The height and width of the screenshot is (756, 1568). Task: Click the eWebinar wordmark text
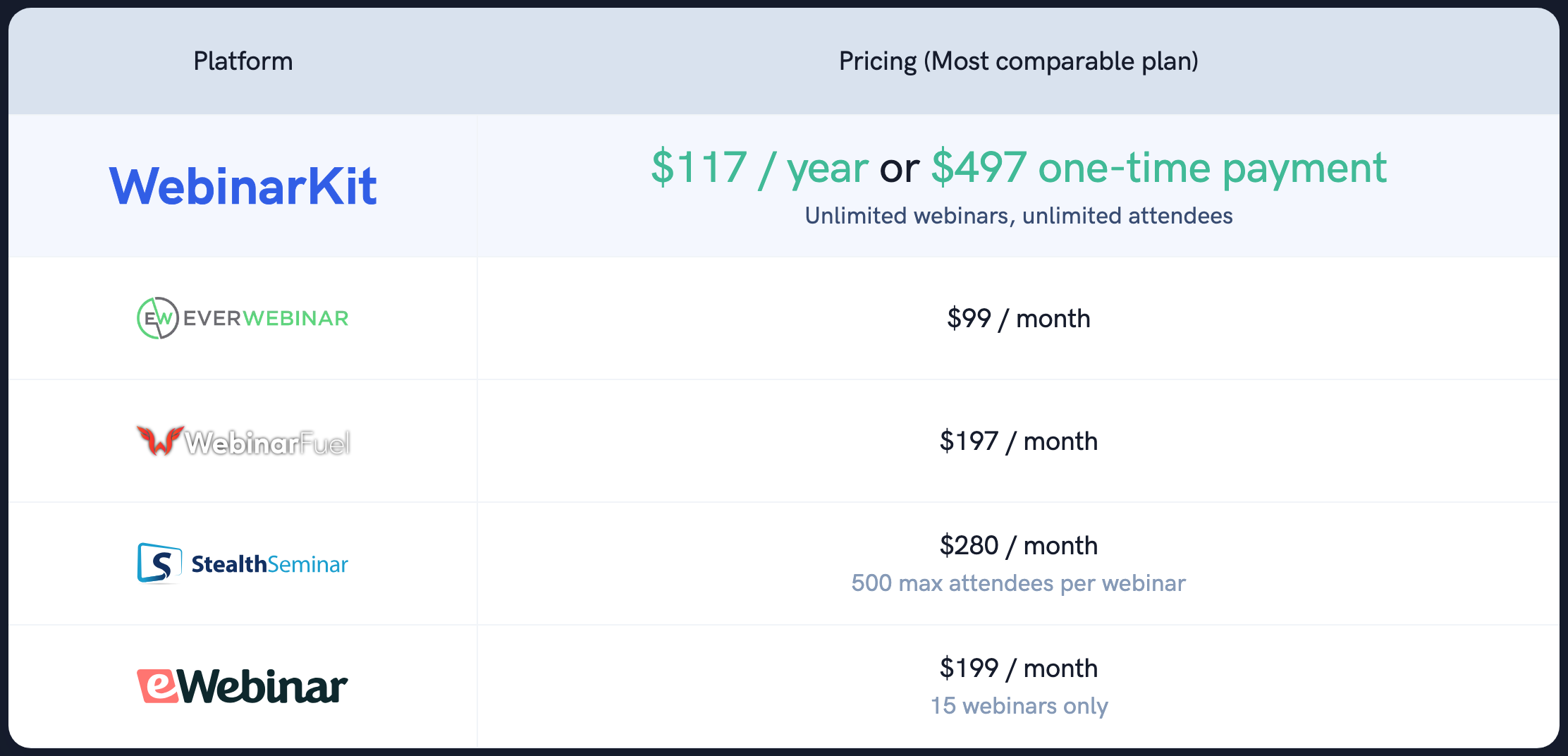(x=263, y=686)
